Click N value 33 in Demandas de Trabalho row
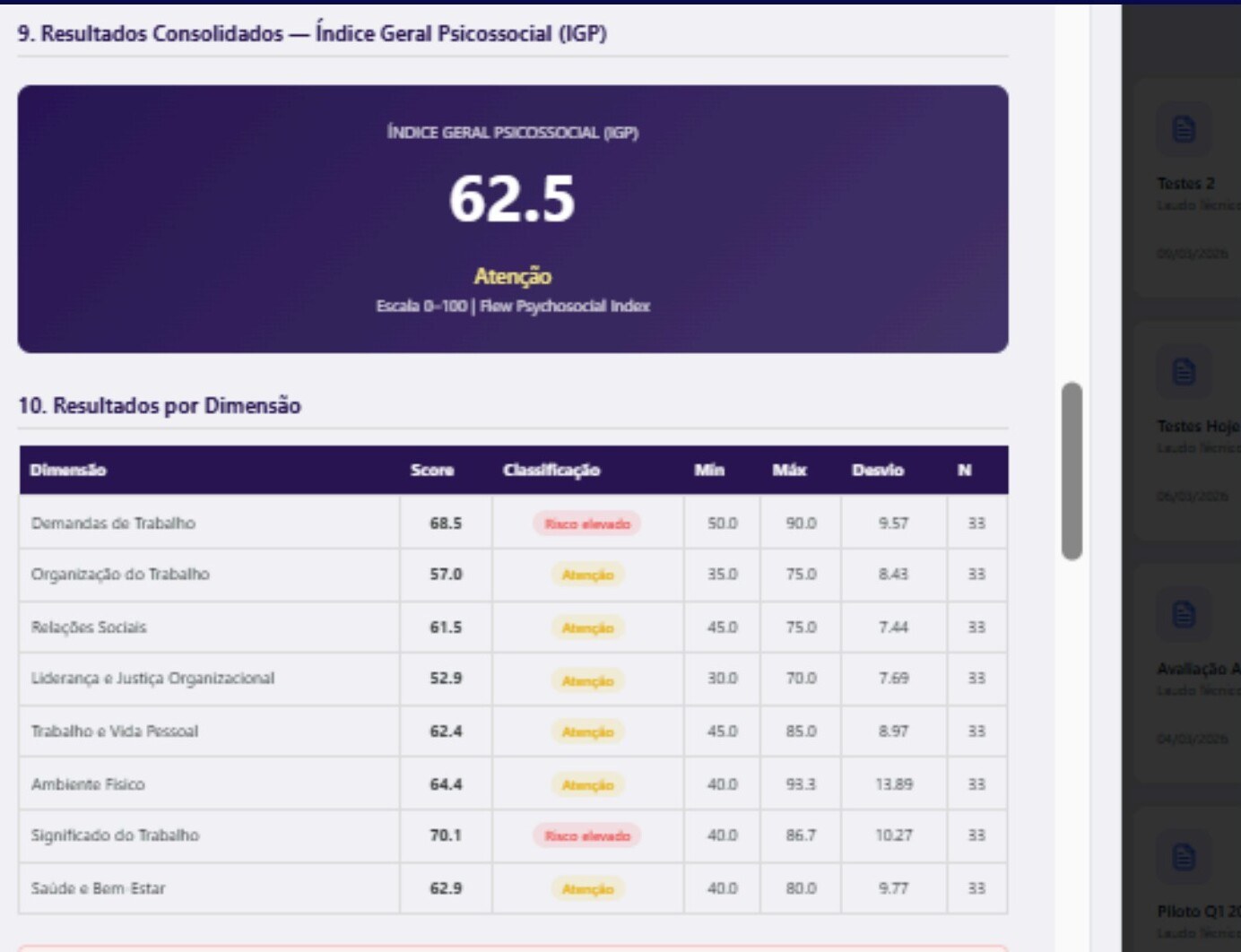Screen dimensions: 1241x952 click(x=976, y=524)
